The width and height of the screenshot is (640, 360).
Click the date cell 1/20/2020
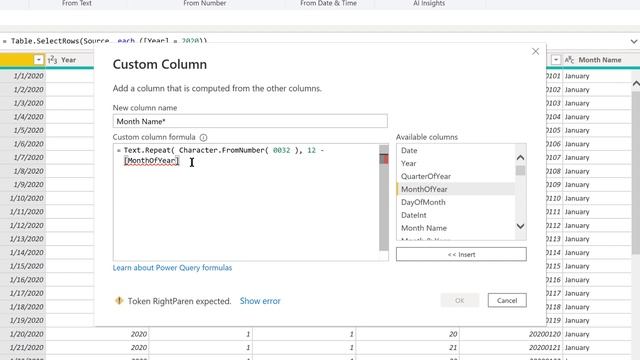click(23, 334)
